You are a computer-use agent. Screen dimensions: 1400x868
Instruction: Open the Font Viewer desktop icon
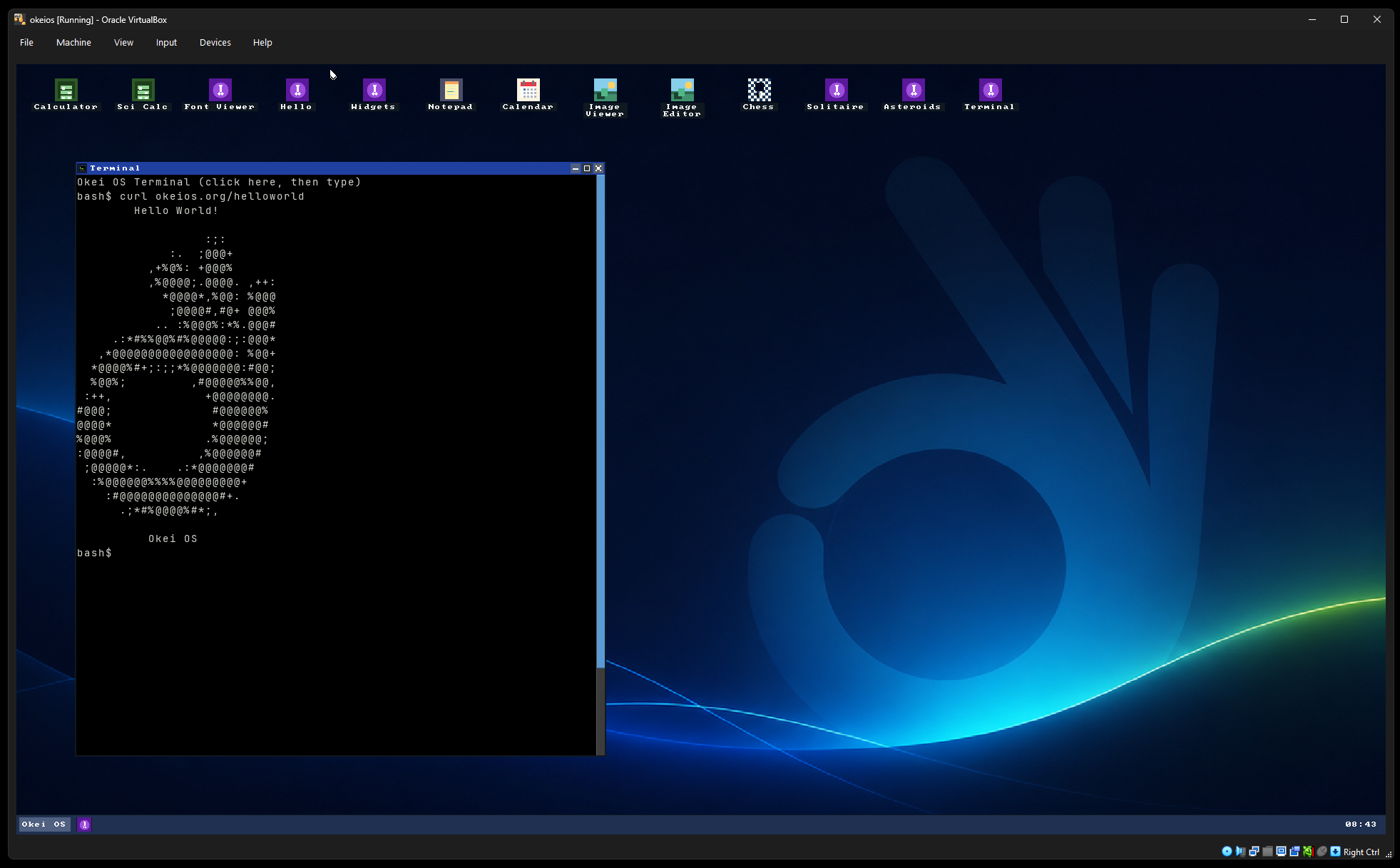[220, 94]
